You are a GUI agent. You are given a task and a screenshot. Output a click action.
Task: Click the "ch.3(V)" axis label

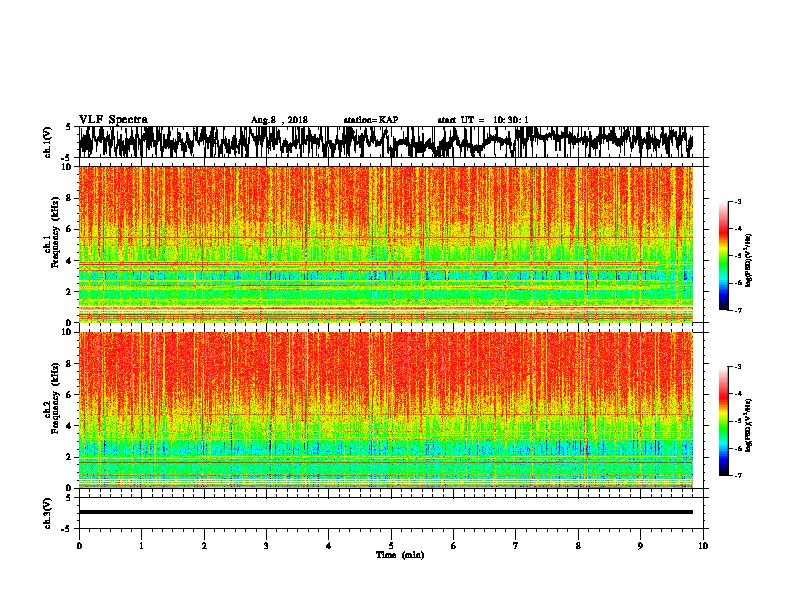[x=48, y=513]
